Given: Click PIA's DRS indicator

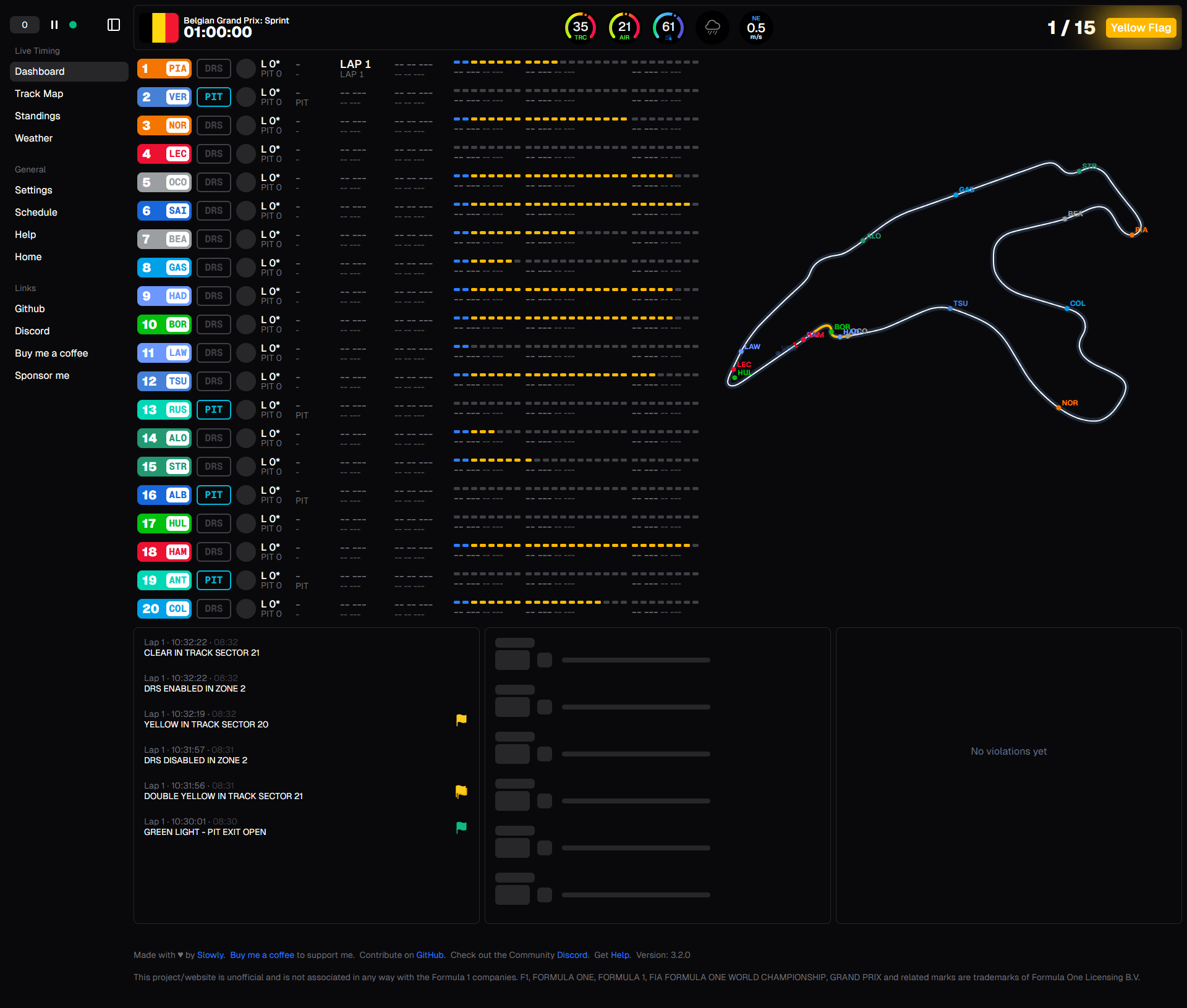Looking at the screenshot, I should click(x=214, y=69).
